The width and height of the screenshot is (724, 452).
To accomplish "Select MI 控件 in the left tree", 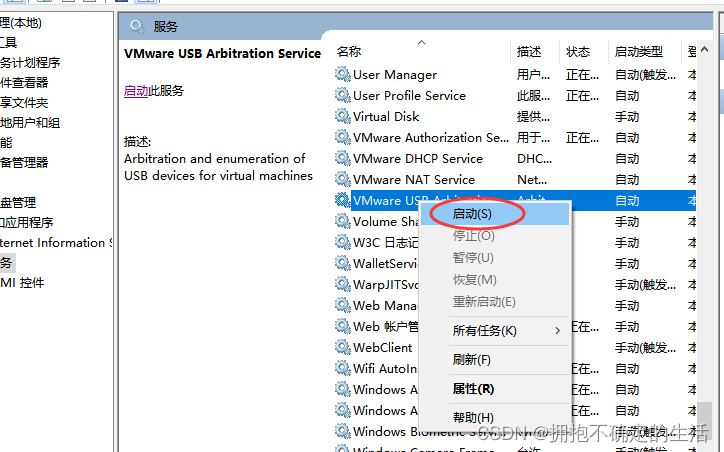I will (22, 283).
